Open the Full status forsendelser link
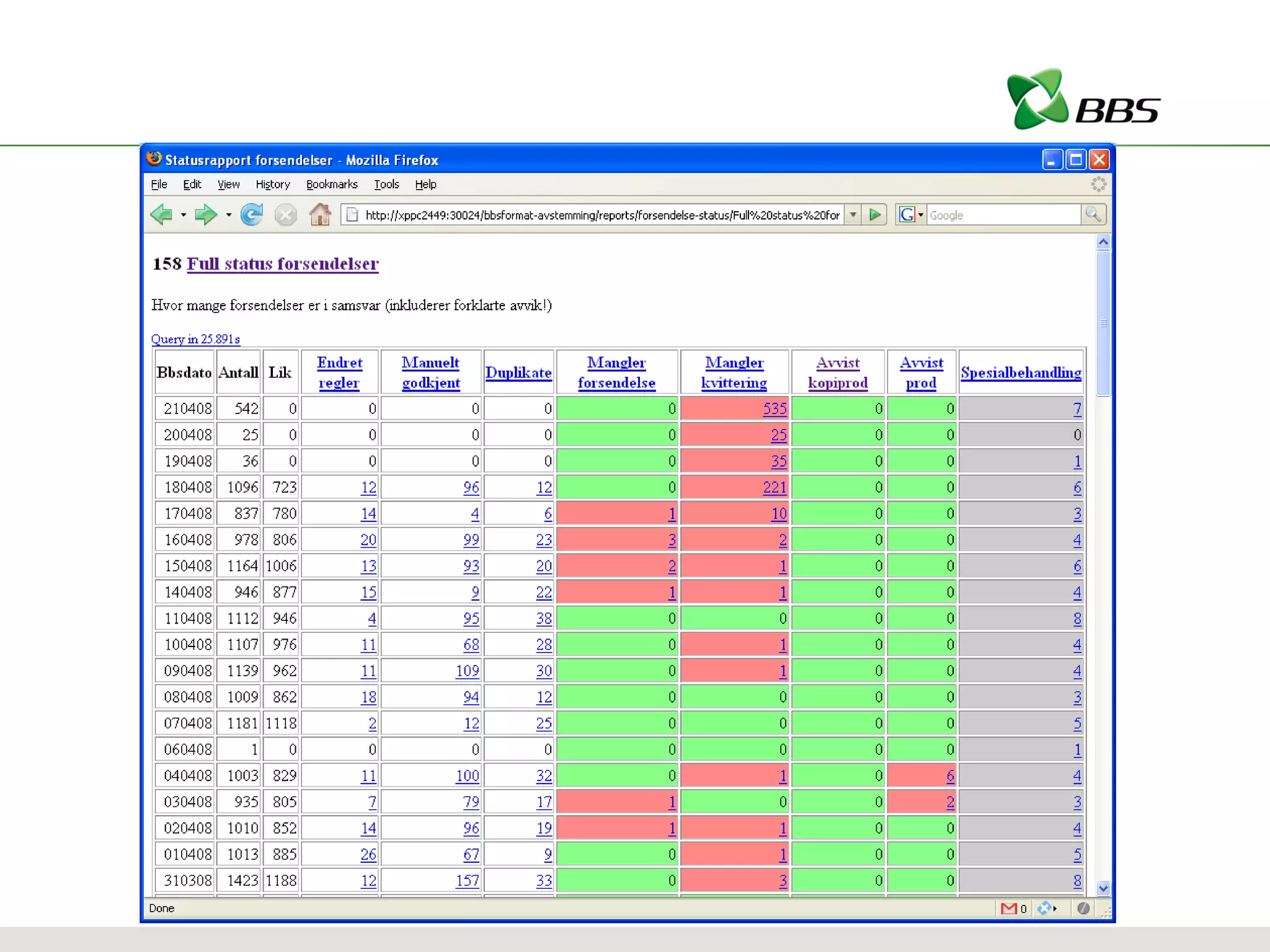This screenshot has height=952, width=1270. [283, 264]
